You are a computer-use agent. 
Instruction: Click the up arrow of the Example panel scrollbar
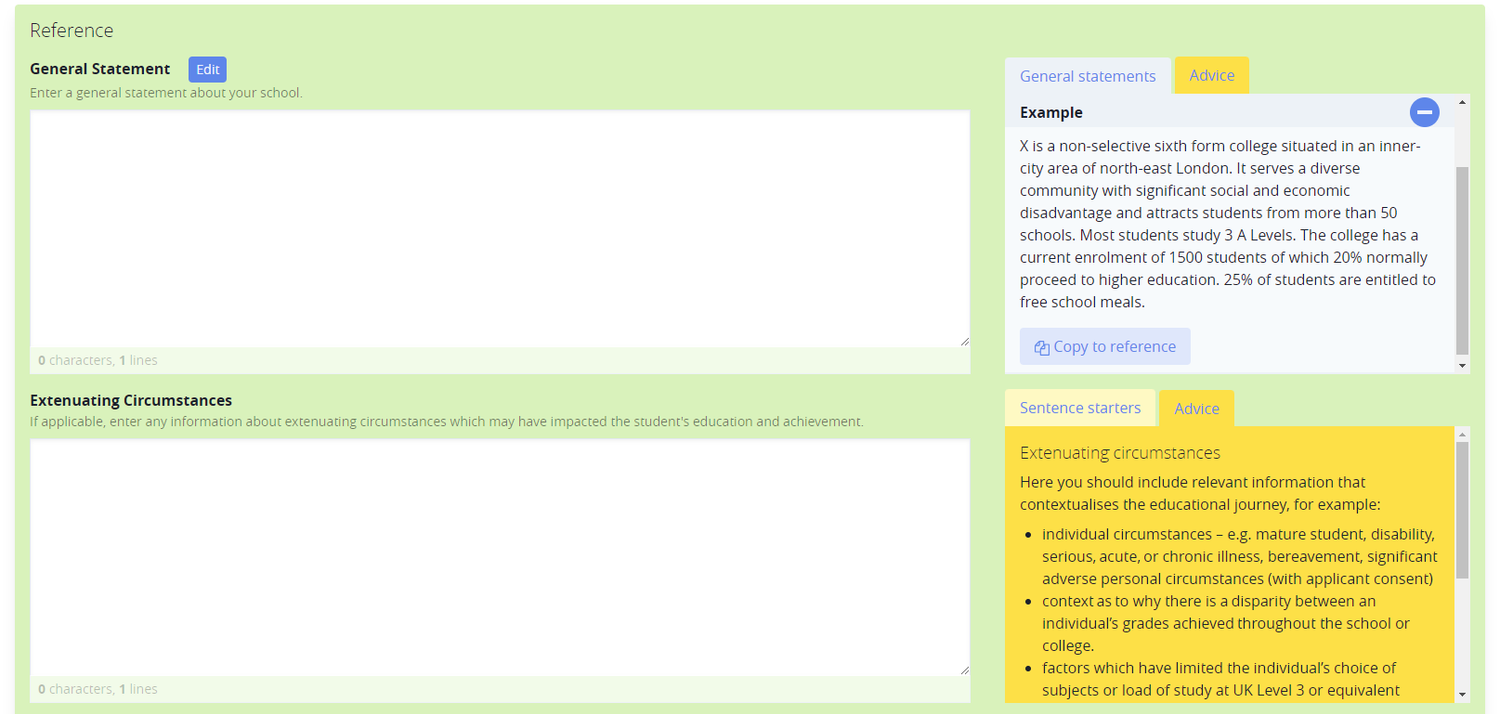[x=1463, y=102]
